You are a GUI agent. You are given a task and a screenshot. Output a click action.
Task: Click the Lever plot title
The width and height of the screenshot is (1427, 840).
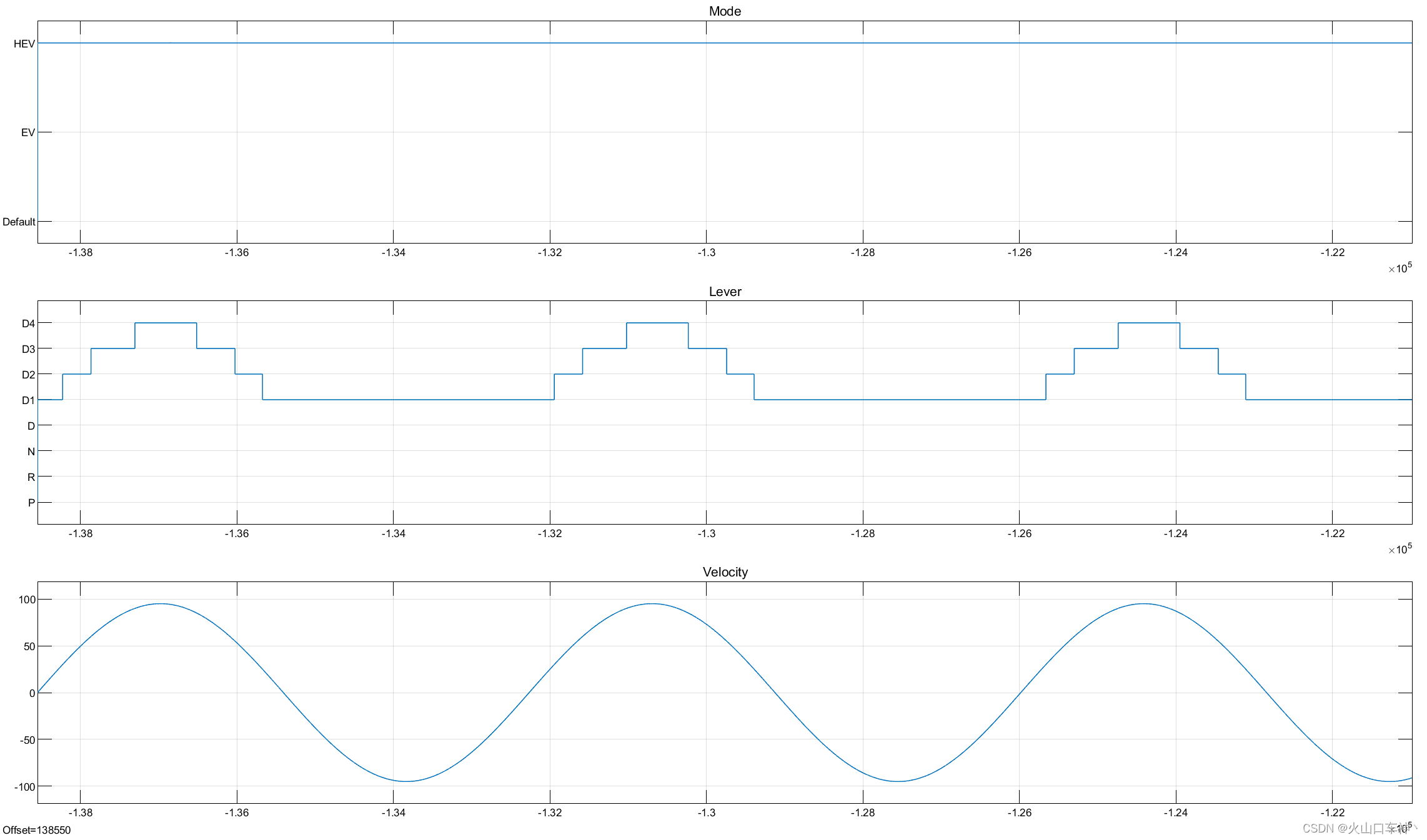(x=725, y=292)
